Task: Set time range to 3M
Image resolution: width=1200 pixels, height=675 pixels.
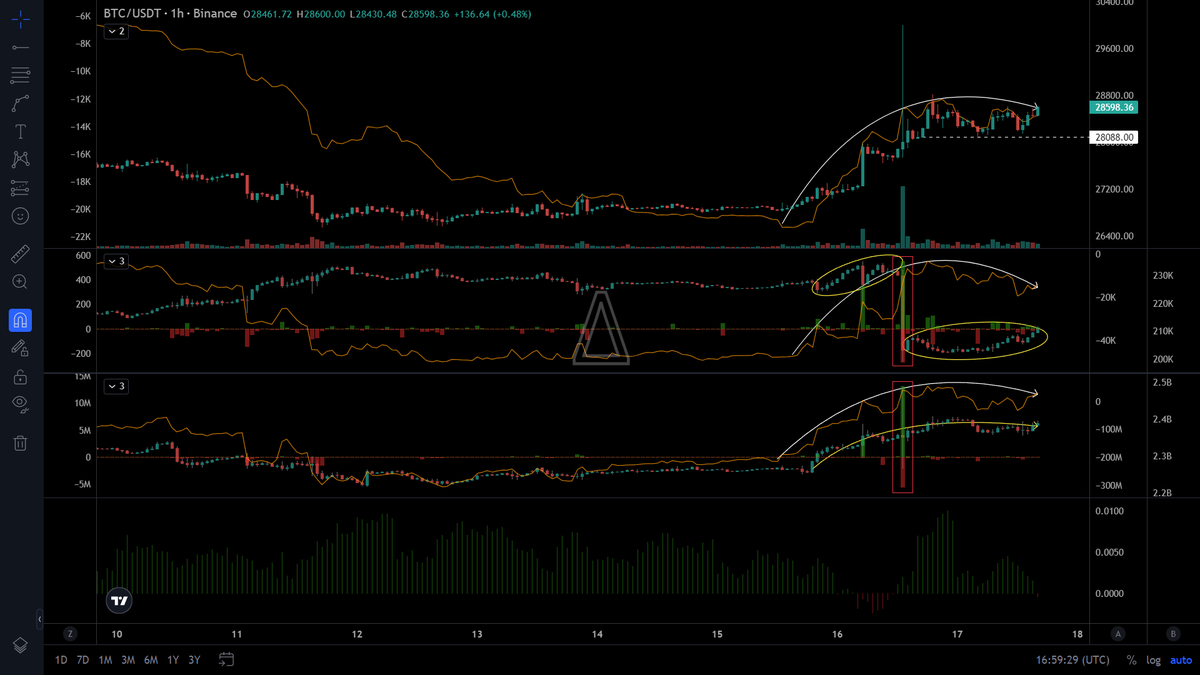Action: click(x=128, y=660)
